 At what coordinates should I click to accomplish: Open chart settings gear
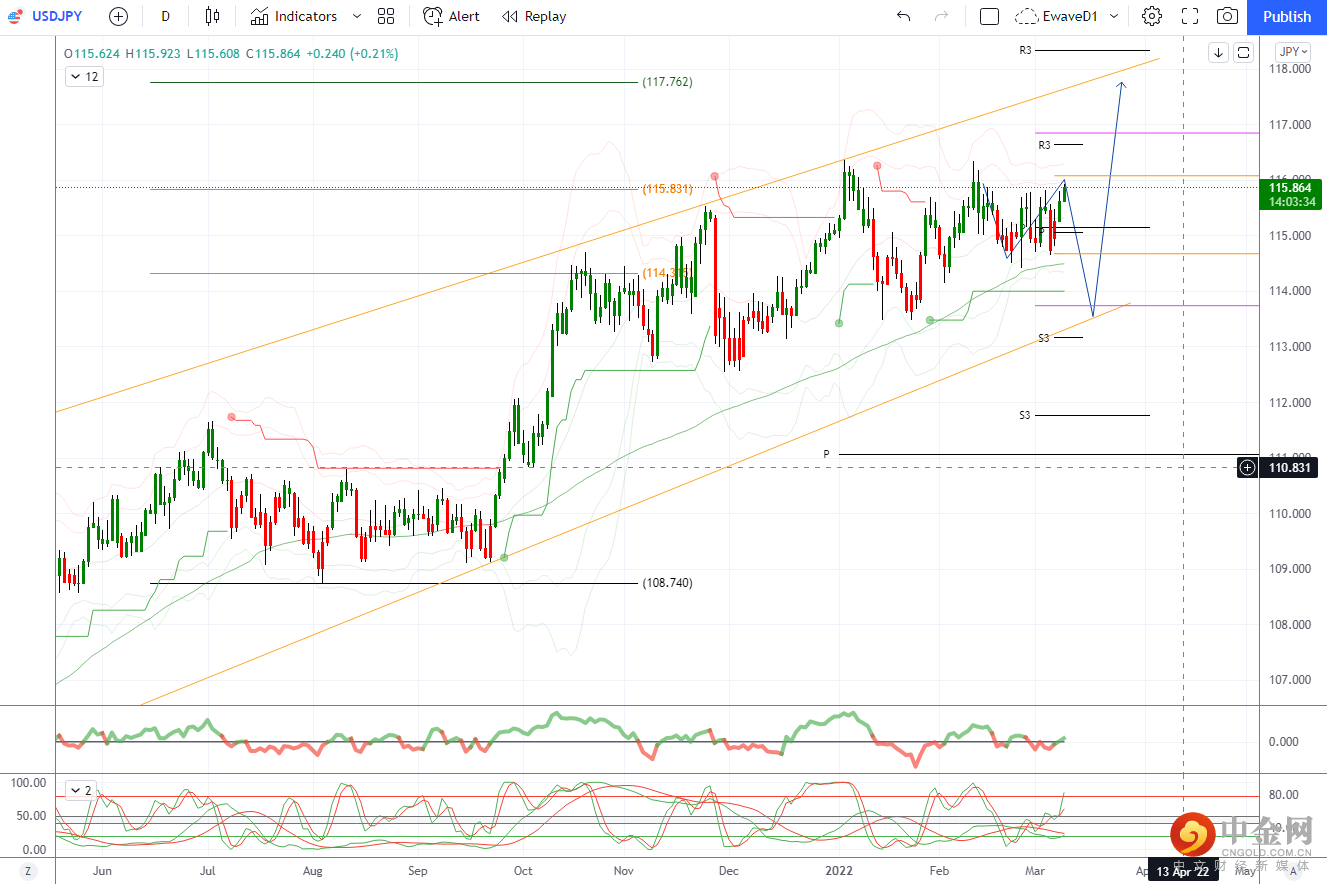click(1152, 16)
